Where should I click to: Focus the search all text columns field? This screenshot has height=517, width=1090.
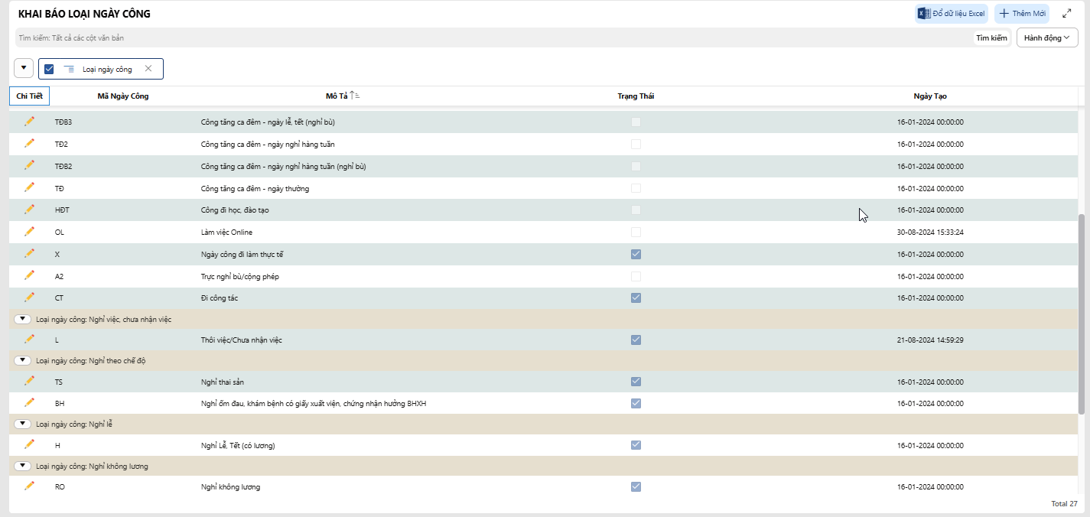pos(492,38)
